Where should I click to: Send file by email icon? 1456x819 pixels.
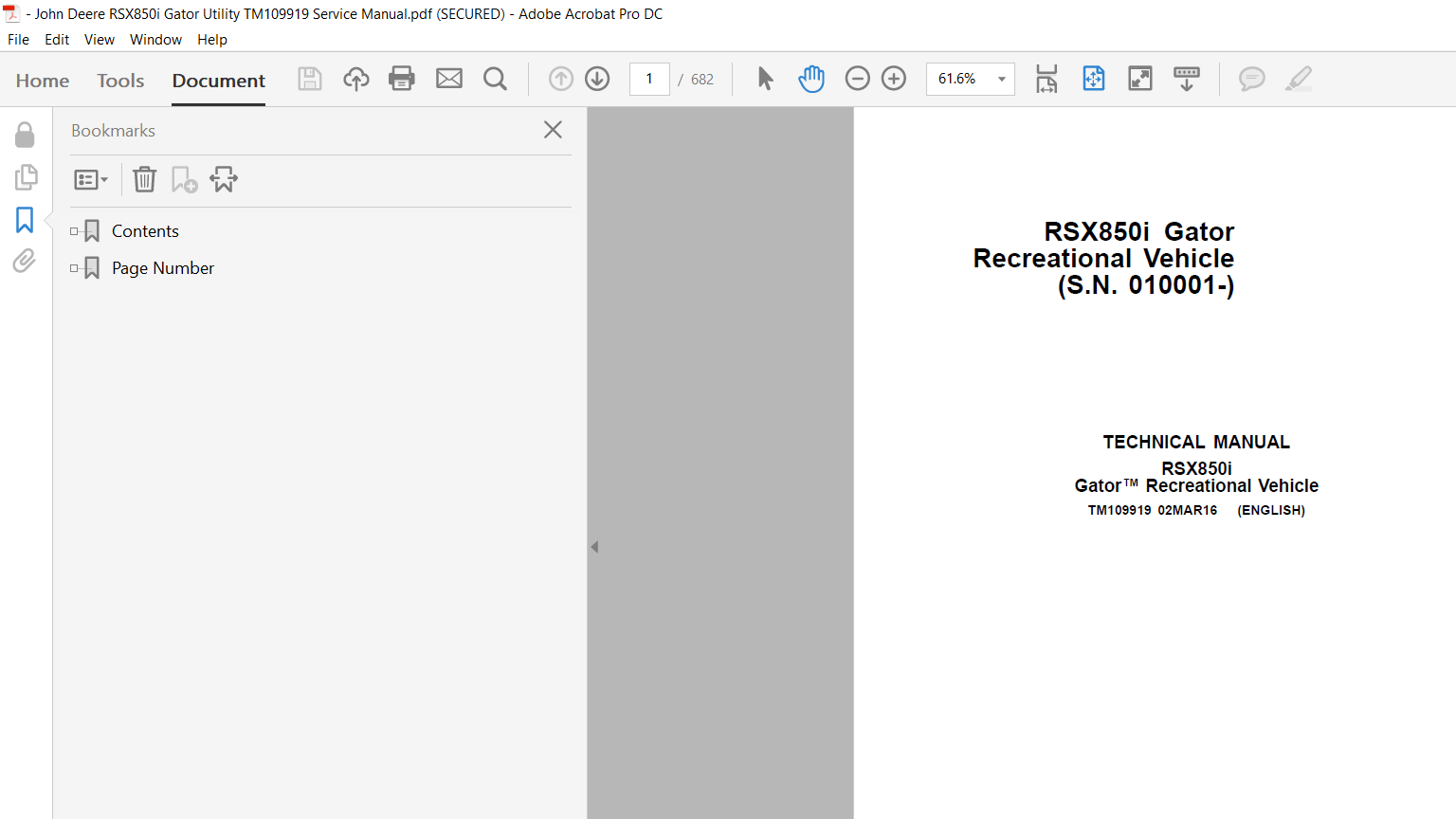[x=449, y=79]
